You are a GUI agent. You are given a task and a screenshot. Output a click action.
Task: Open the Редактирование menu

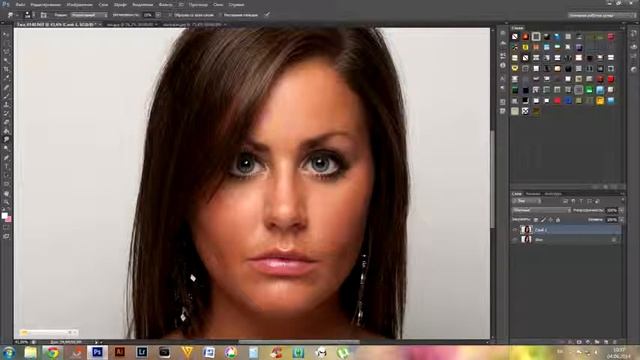pos(46,4)
